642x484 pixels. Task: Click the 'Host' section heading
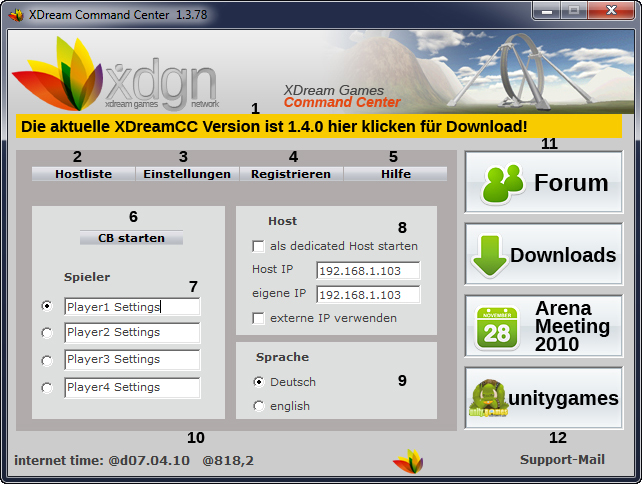(x=283, y=221)
